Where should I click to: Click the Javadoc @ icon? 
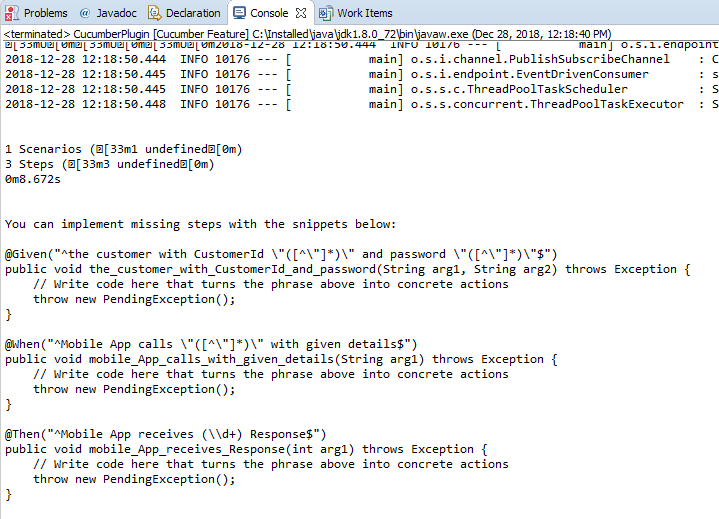pos(85,13)
